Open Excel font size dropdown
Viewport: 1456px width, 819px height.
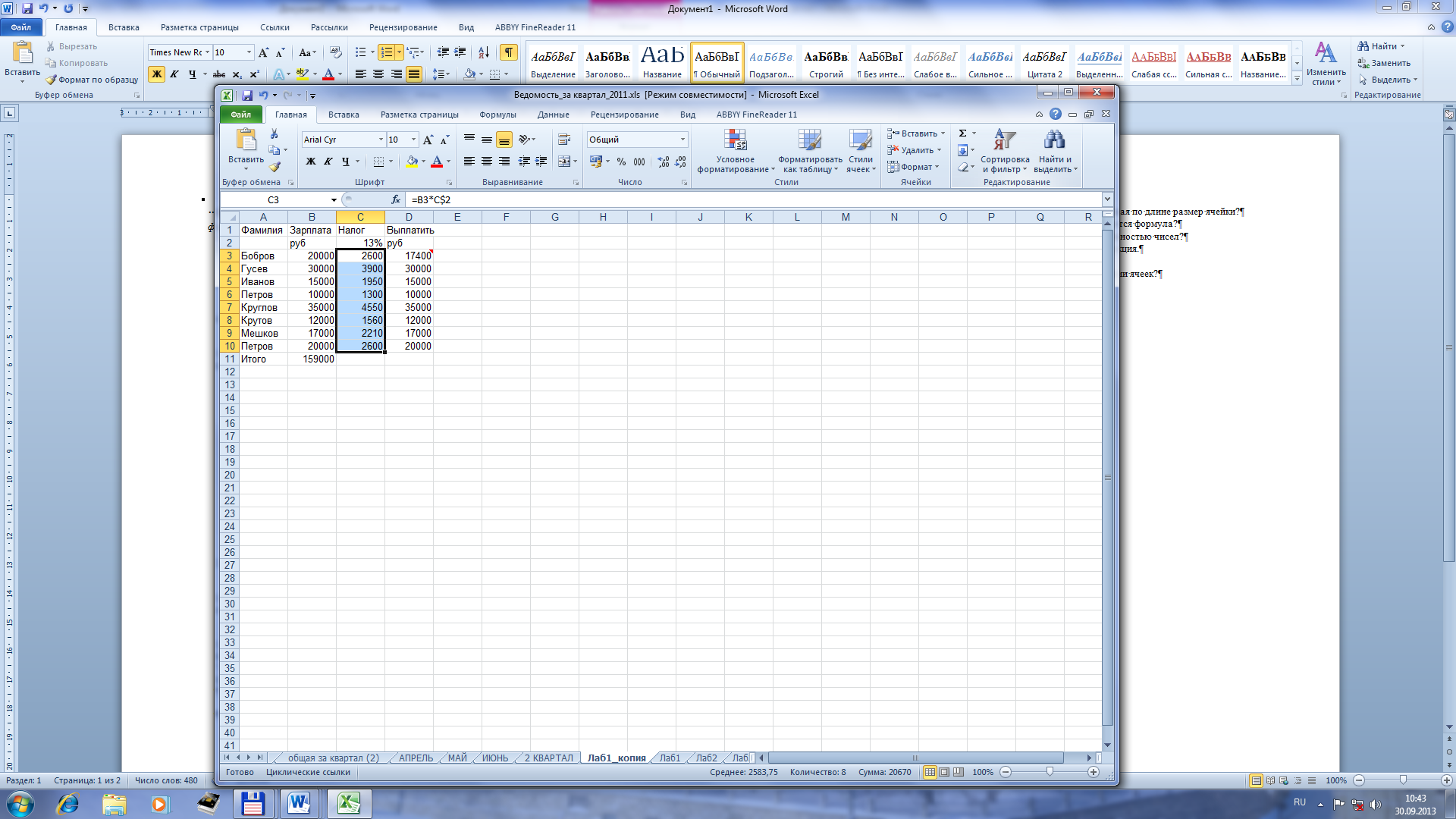click(413, 140)
